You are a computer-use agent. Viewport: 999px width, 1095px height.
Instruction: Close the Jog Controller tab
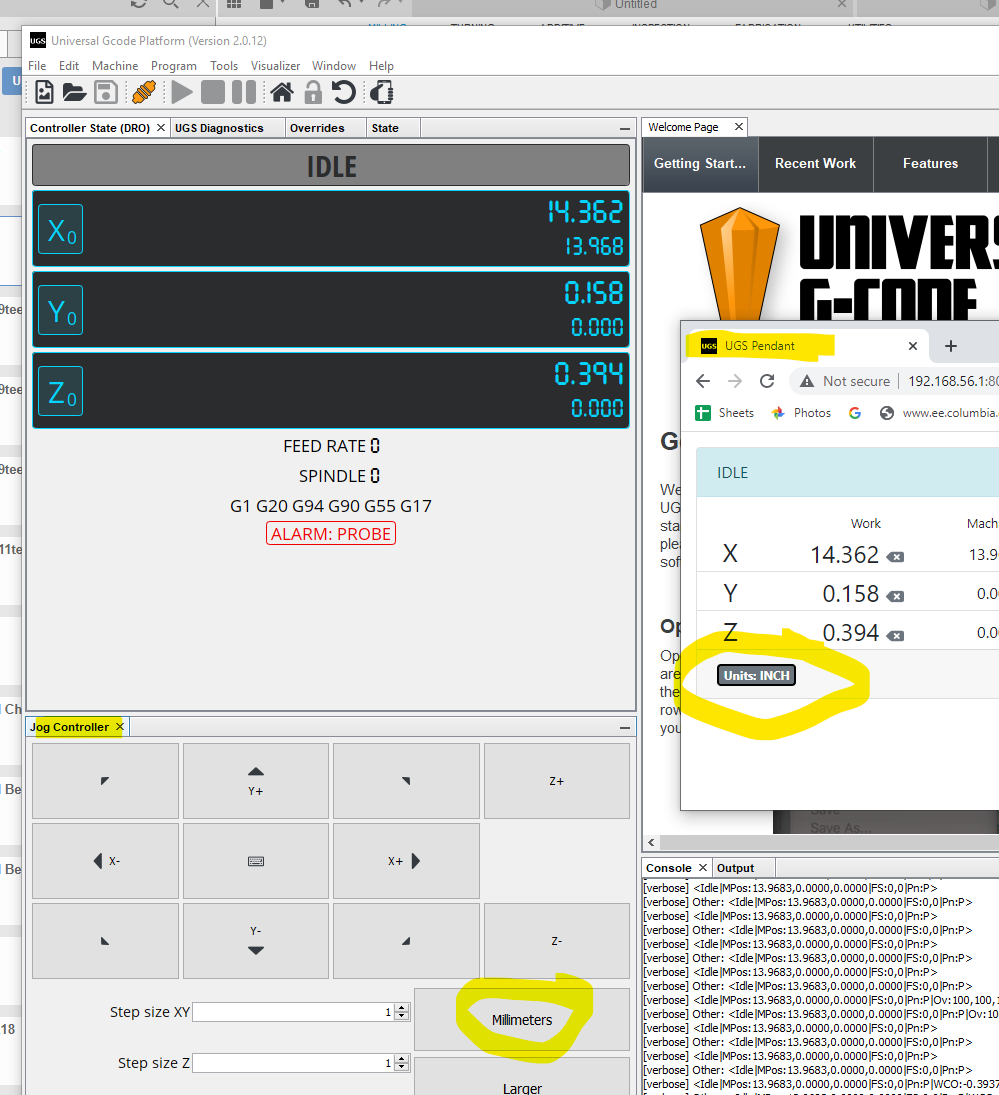[x=119, y=726]
